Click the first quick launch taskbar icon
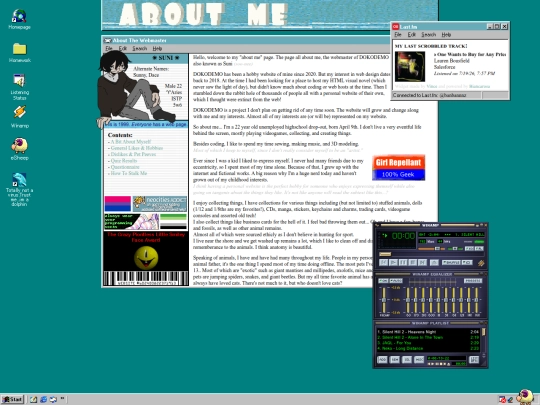 pyautogui.click(x=33, y=399)
